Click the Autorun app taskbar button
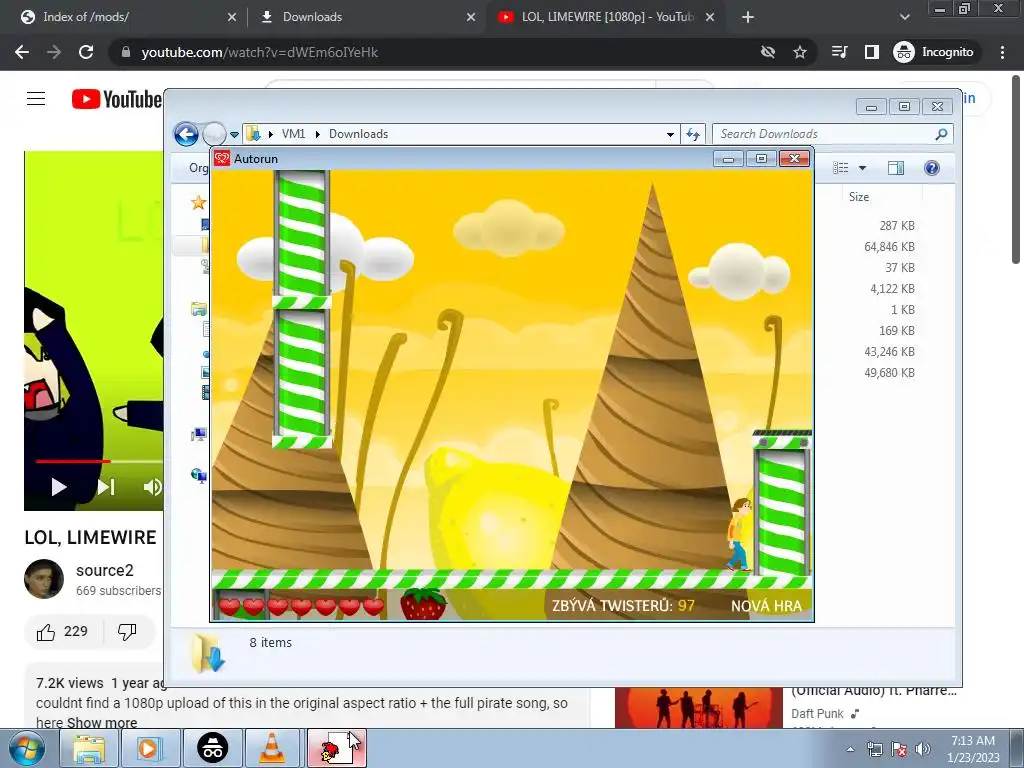Image resolution: width=1024 pixels, height=768 pixels. [336, 748]
